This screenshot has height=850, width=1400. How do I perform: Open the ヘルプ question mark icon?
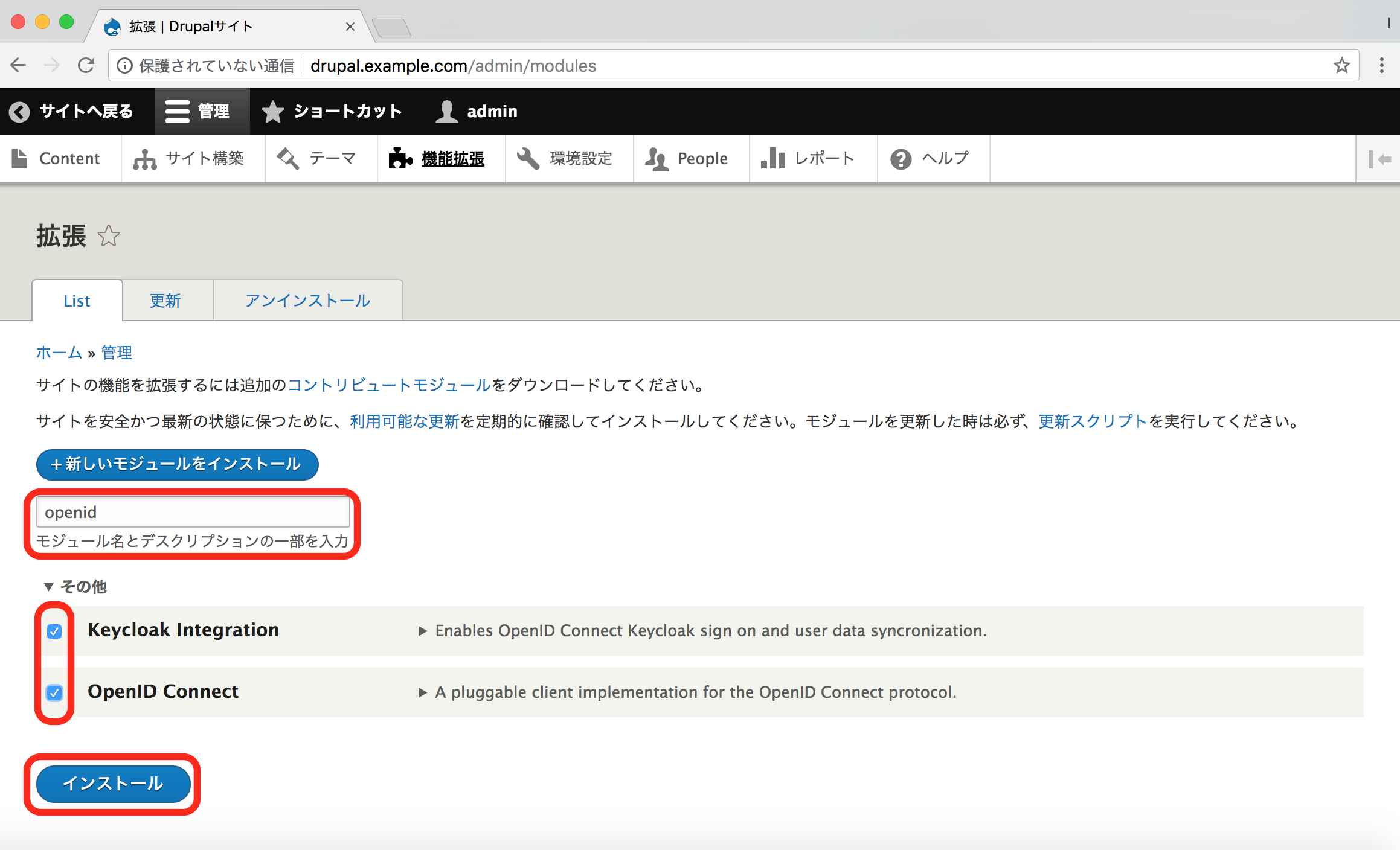click(x=901, y=159)
